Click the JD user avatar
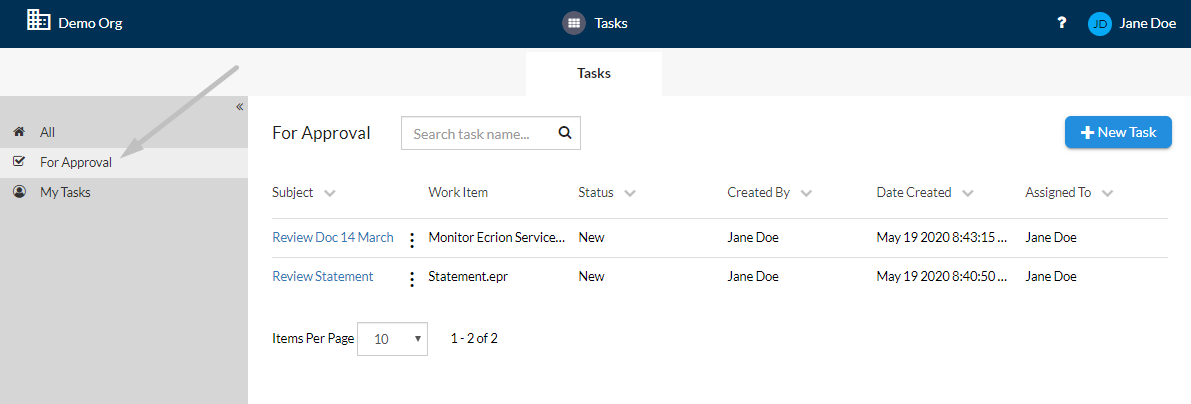 1099,24
